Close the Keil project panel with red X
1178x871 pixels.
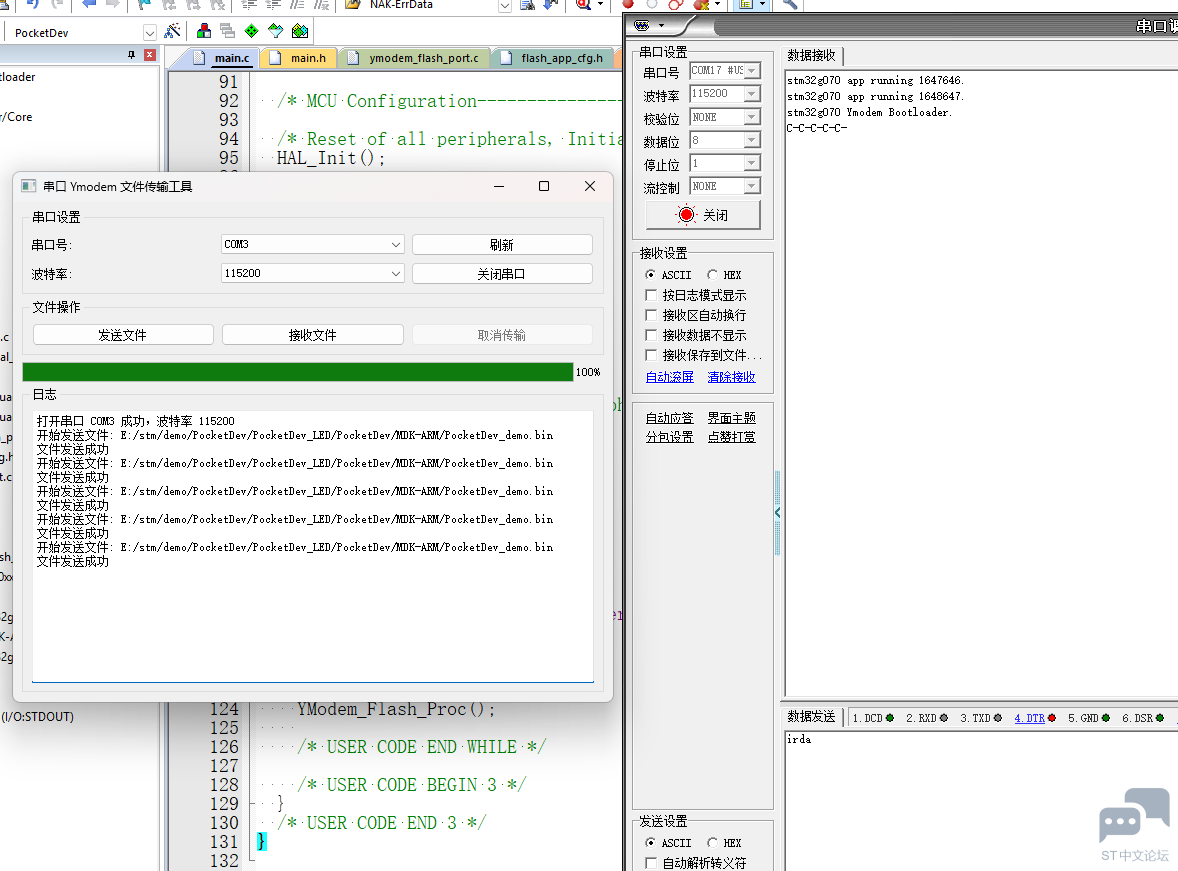[x=150, y=55]
